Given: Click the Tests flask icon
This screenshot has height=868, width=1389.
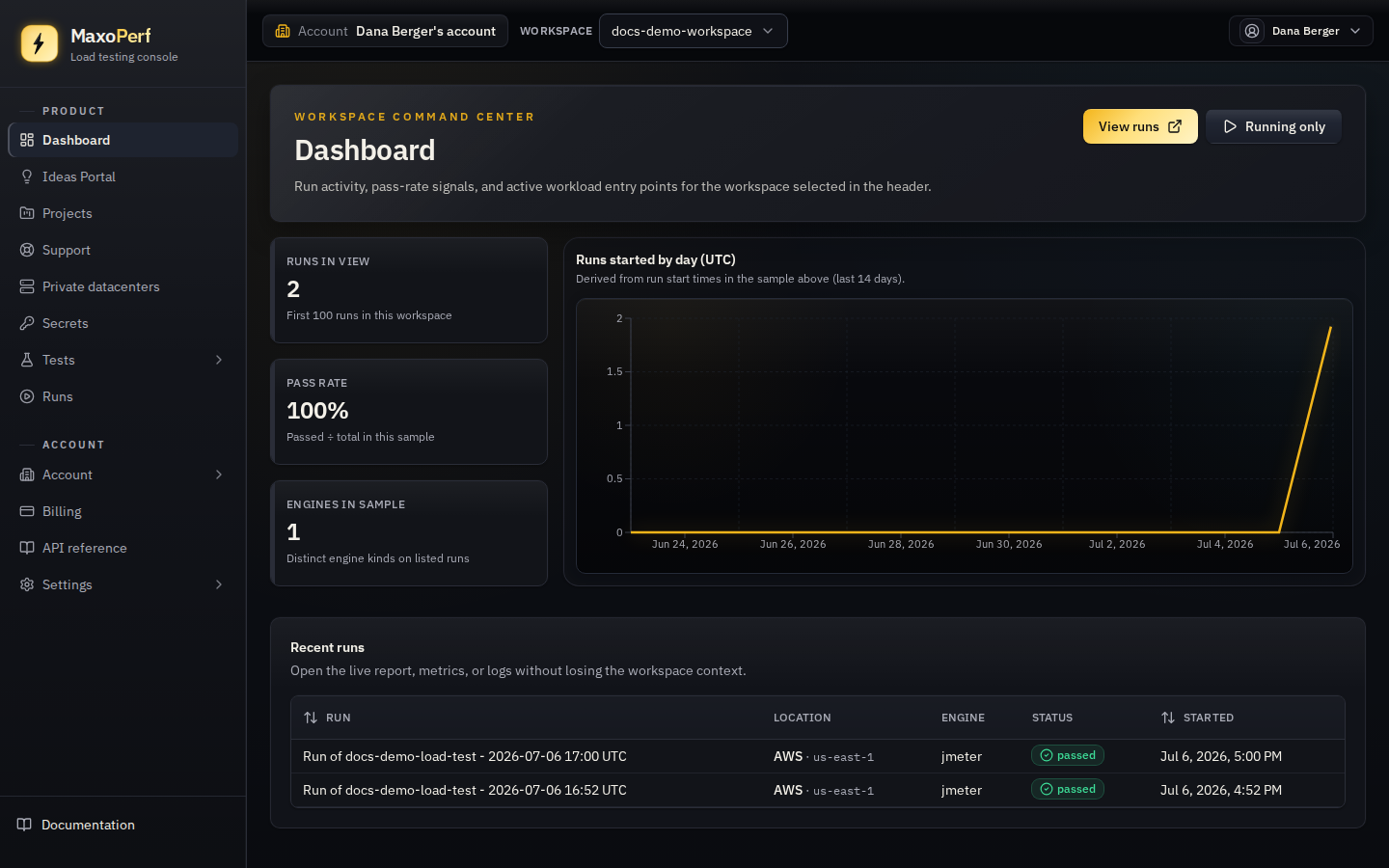Looking at the screenshot, I should coord(27,360).
